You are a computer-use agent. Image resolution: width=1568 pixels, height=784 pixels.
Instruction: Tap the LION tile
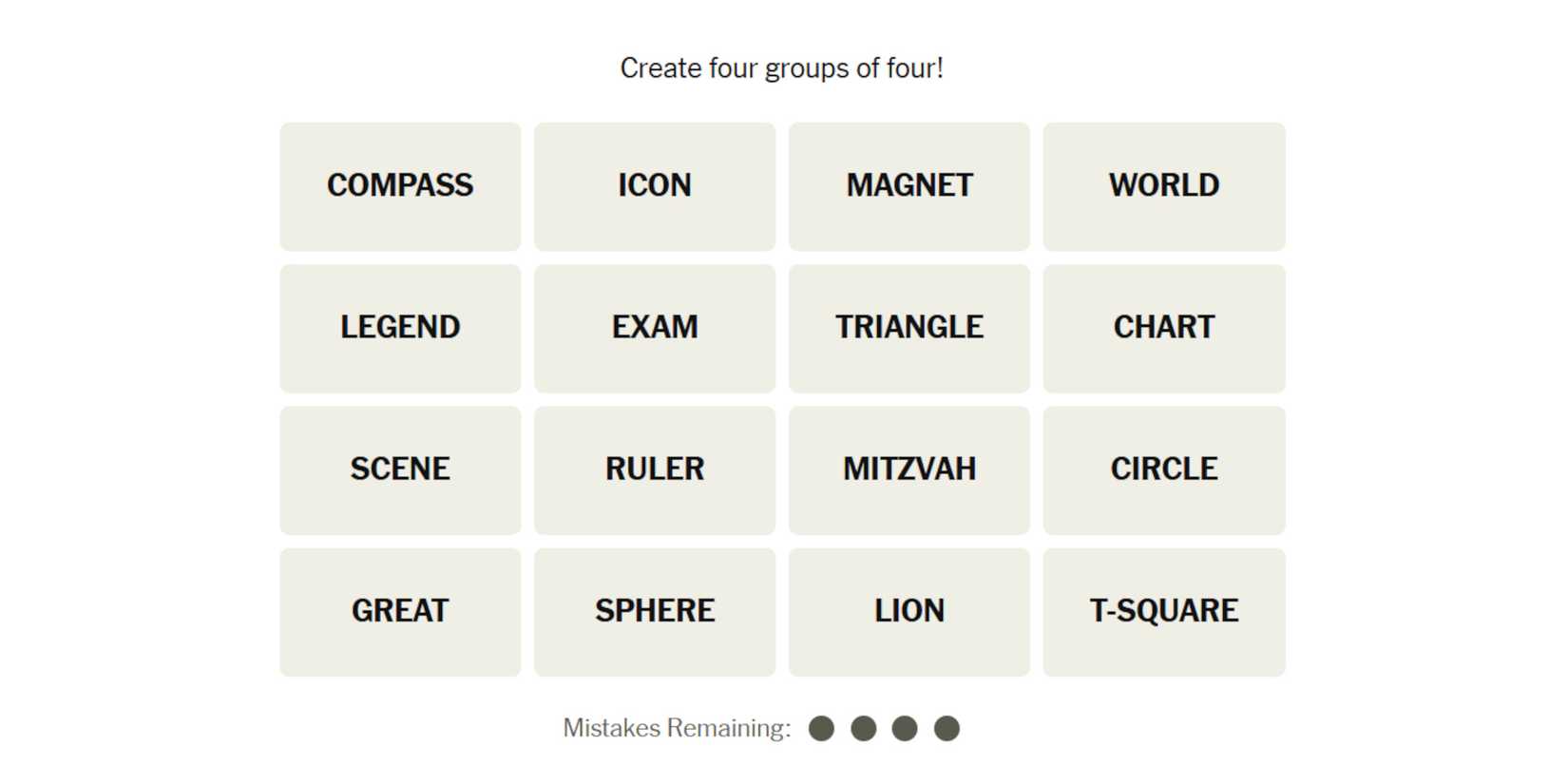tap(909, 611)
